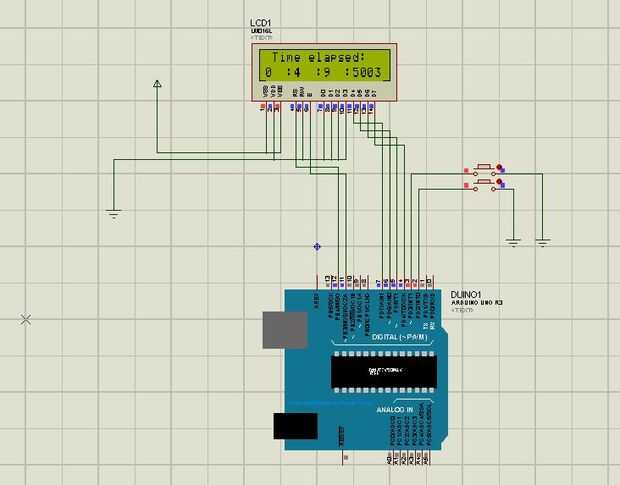Viewport: 620px width, 485px height.
Task: Select the rightmost ground symbol under the push buttons
Action: pyautogui.click(x=543, y=242)
